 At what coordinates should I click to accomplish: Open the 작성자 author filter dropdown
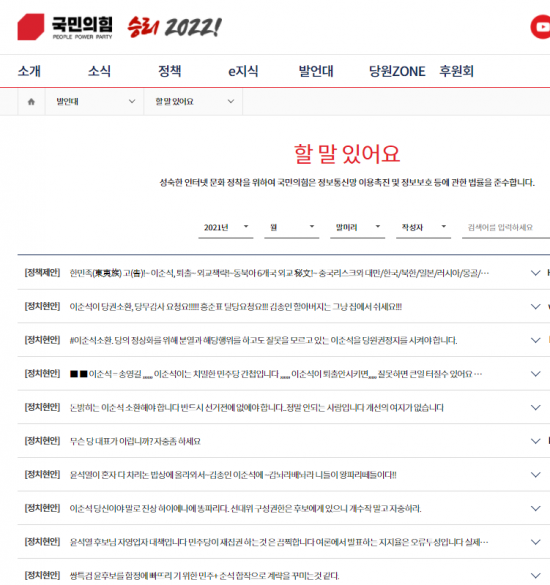pos(423,227)
